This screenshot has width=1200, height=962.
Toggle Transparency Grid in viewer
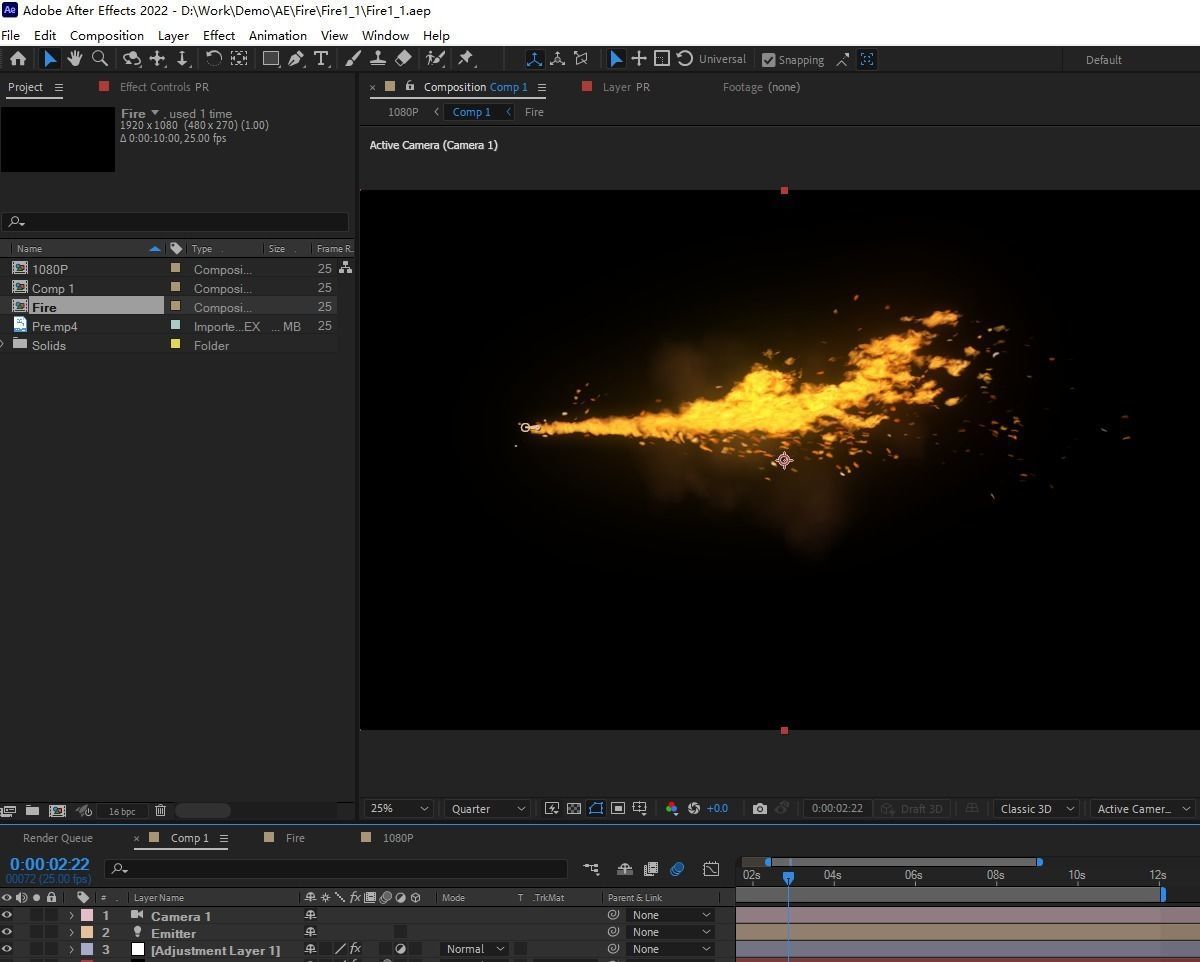point(574,809)
